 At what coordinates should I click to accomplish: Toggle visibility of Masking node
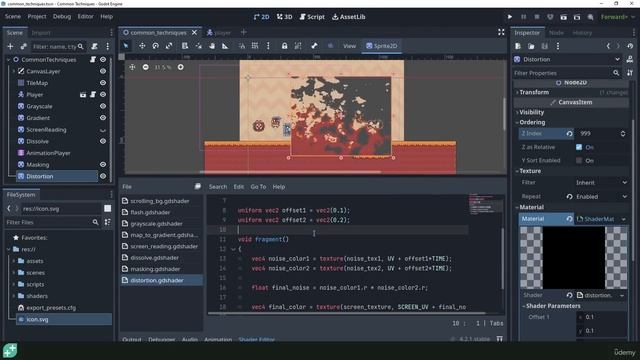pos(103,164)
